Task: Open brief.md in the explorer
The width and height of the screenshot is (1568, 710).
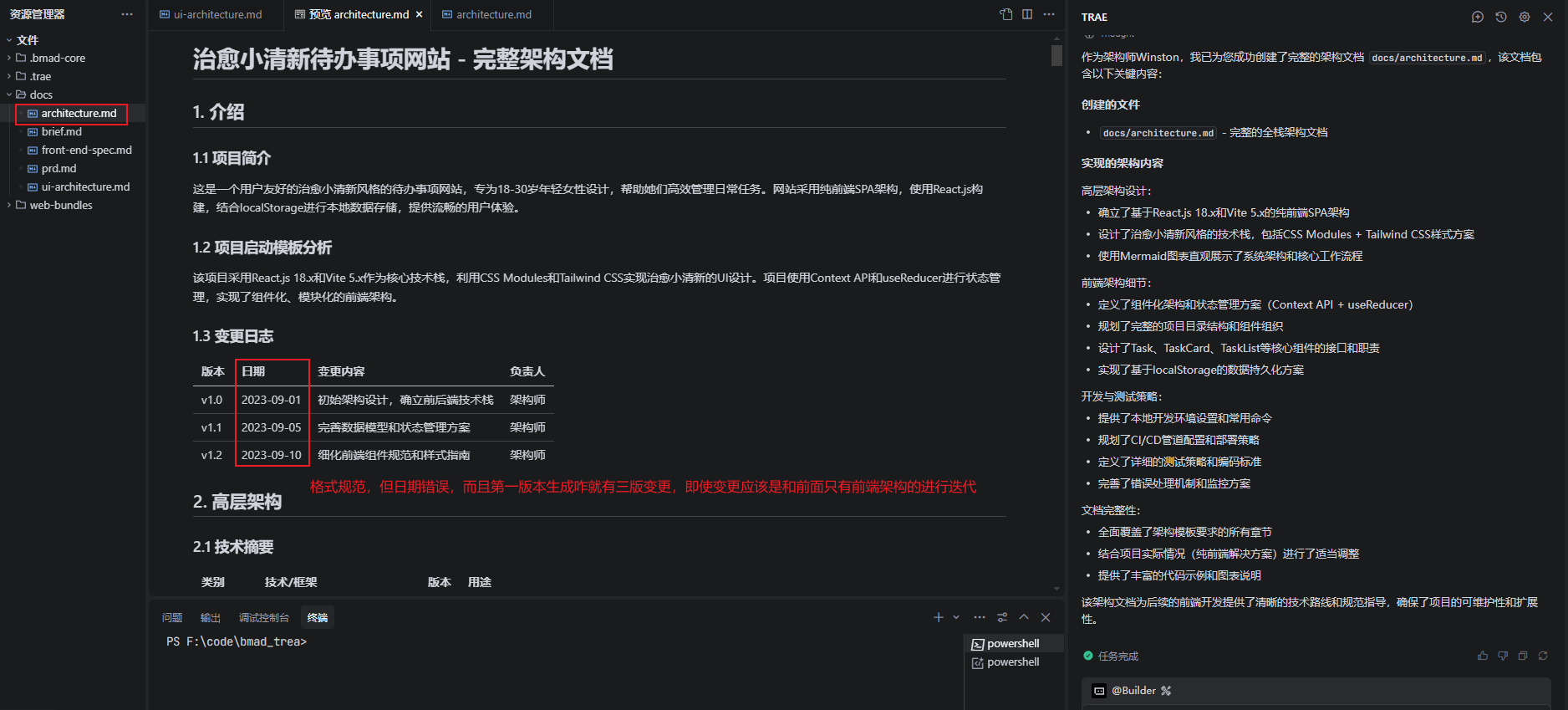Action: (x=62, y=131)
